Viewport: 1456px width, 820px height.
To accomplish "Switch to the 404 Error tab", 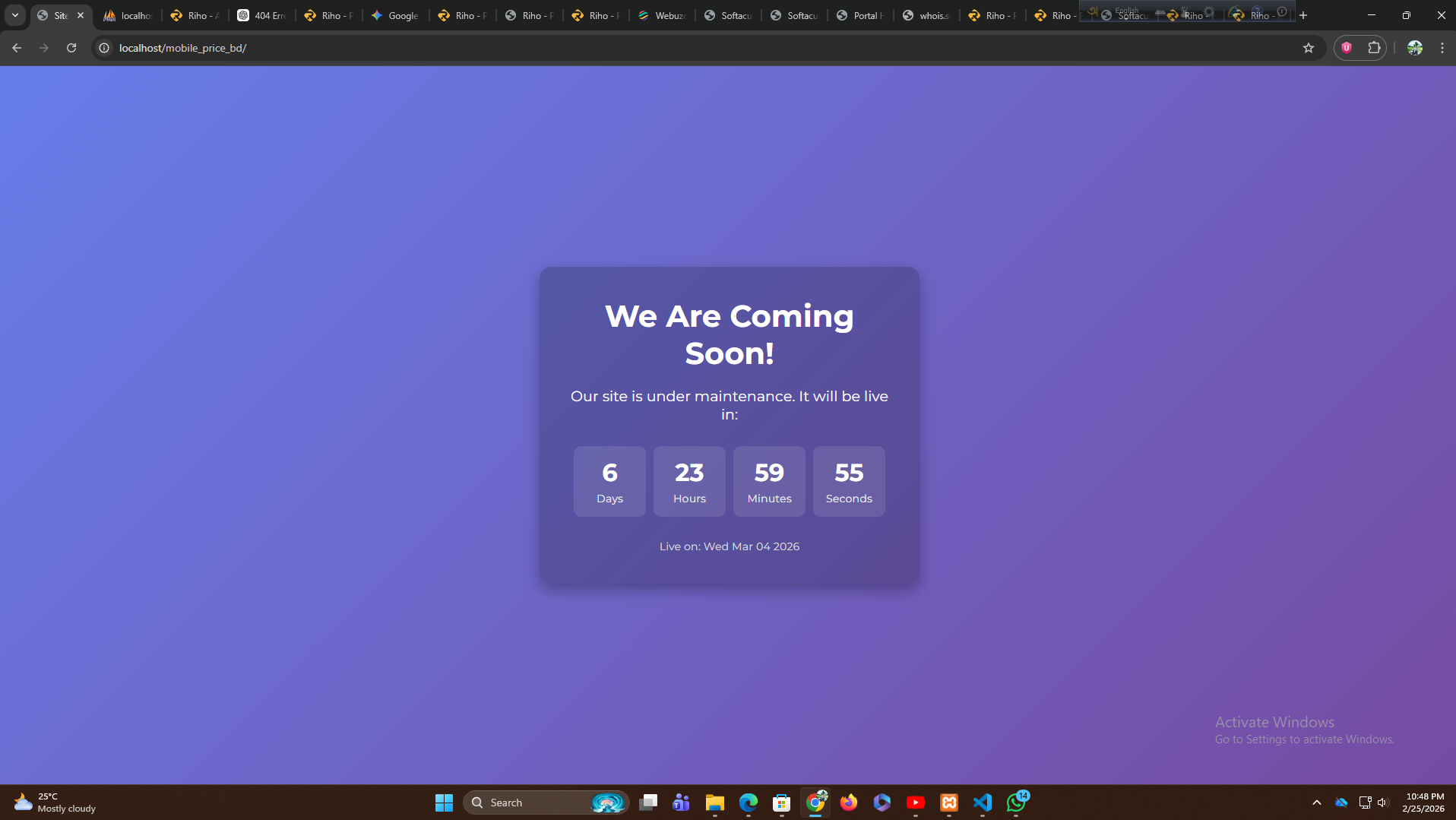I will pyautogui.click(x=262, y=15).
